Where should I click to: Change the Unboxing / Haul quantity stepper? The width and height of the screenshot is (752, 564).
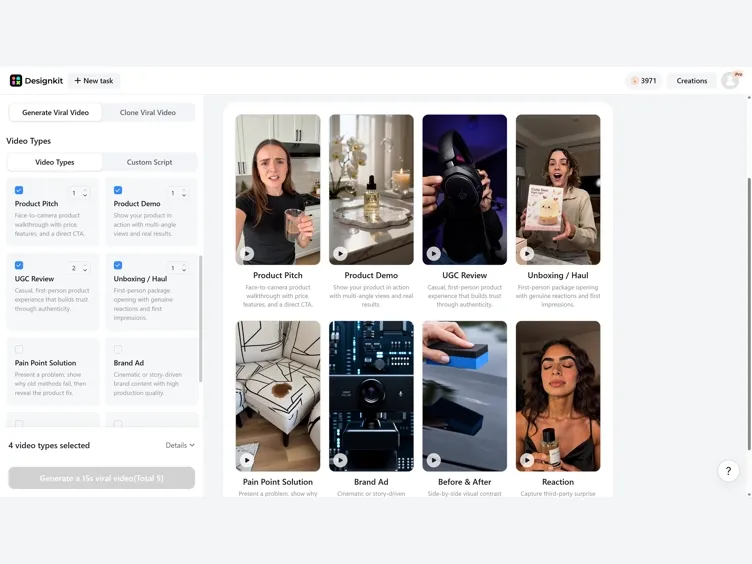[178, 268]
